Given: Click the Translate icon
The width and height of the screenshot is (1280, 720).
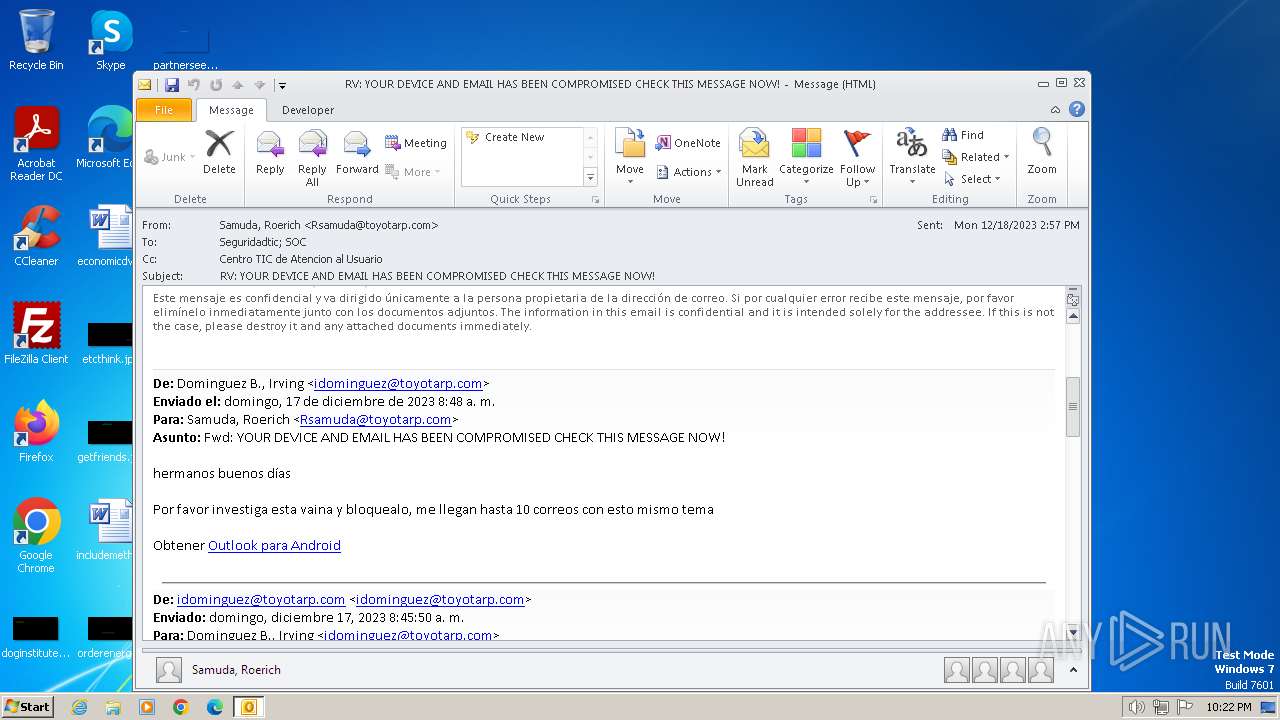Looking at the screenshot, I should pyautogui.click(x=912, y=158).
